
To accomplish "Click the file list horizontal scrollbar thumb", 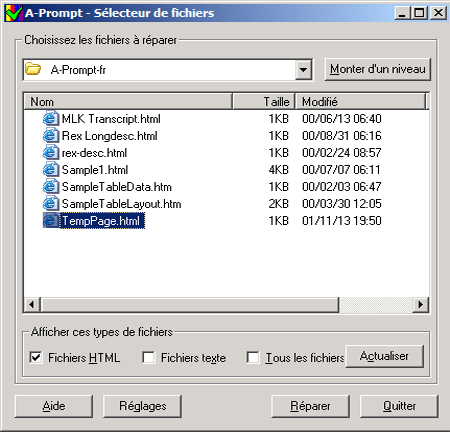I will pyautogui.click(x=190, y=304).
